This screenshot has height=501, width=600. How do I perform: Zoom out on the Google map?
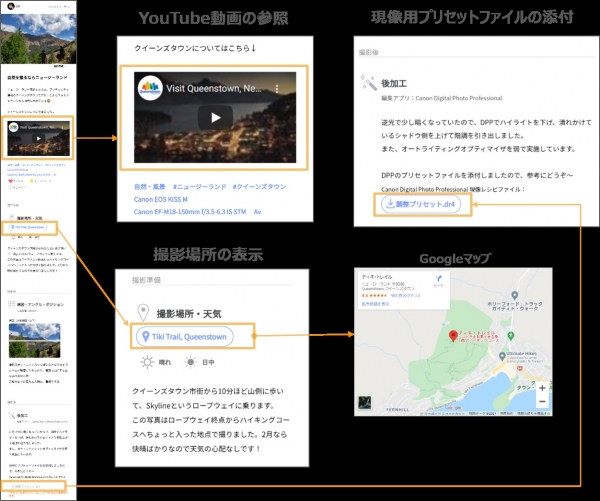[542, 401]
